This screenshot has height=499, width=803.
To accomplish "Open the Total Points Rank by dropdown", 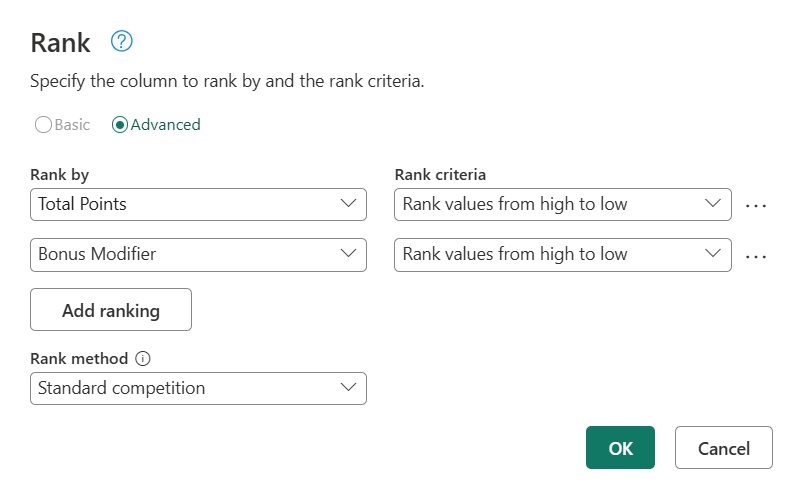I will click(198, 204).
